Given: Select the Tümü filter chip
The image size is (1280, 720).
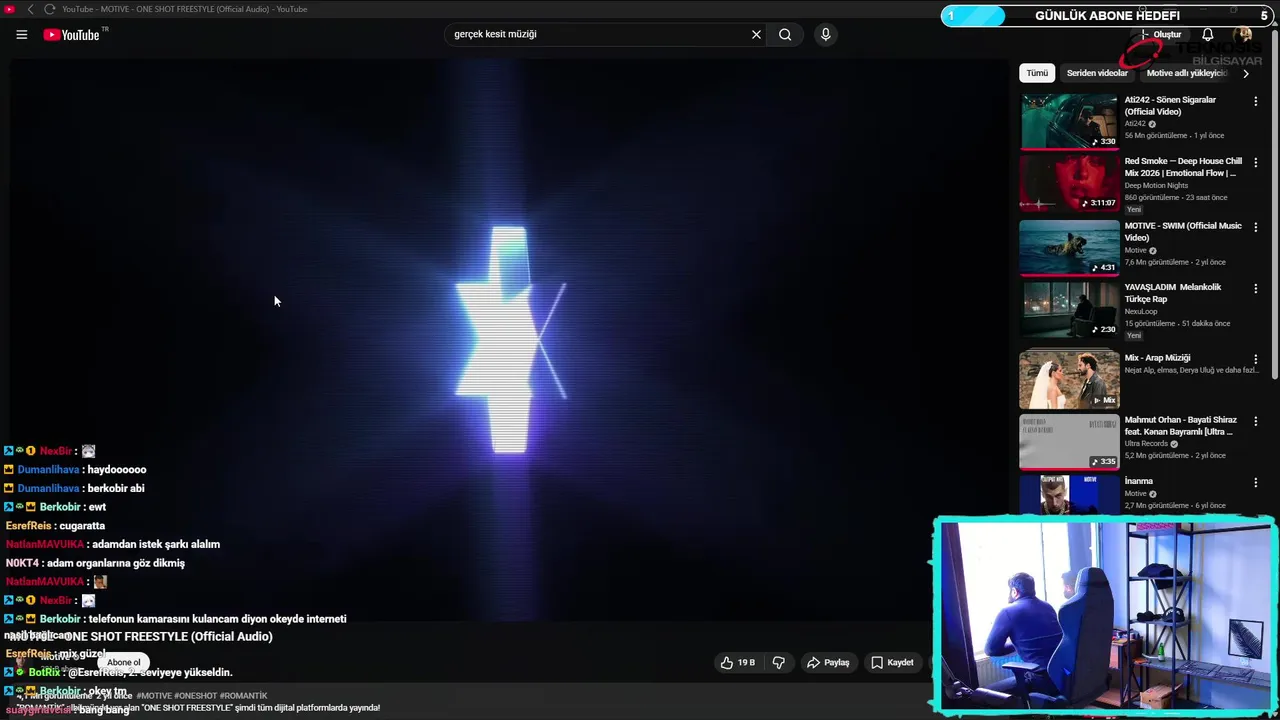Looking at the screenshot, I should 1037,73.
